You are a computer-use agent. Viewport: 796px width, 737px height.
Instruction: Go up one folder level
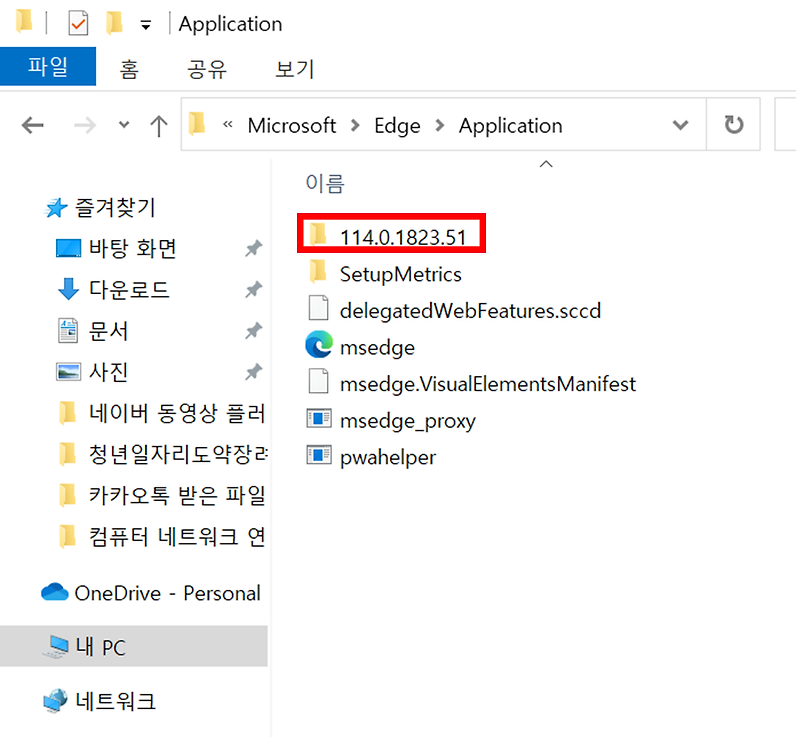pyautogui.click(x=159, y=125)
